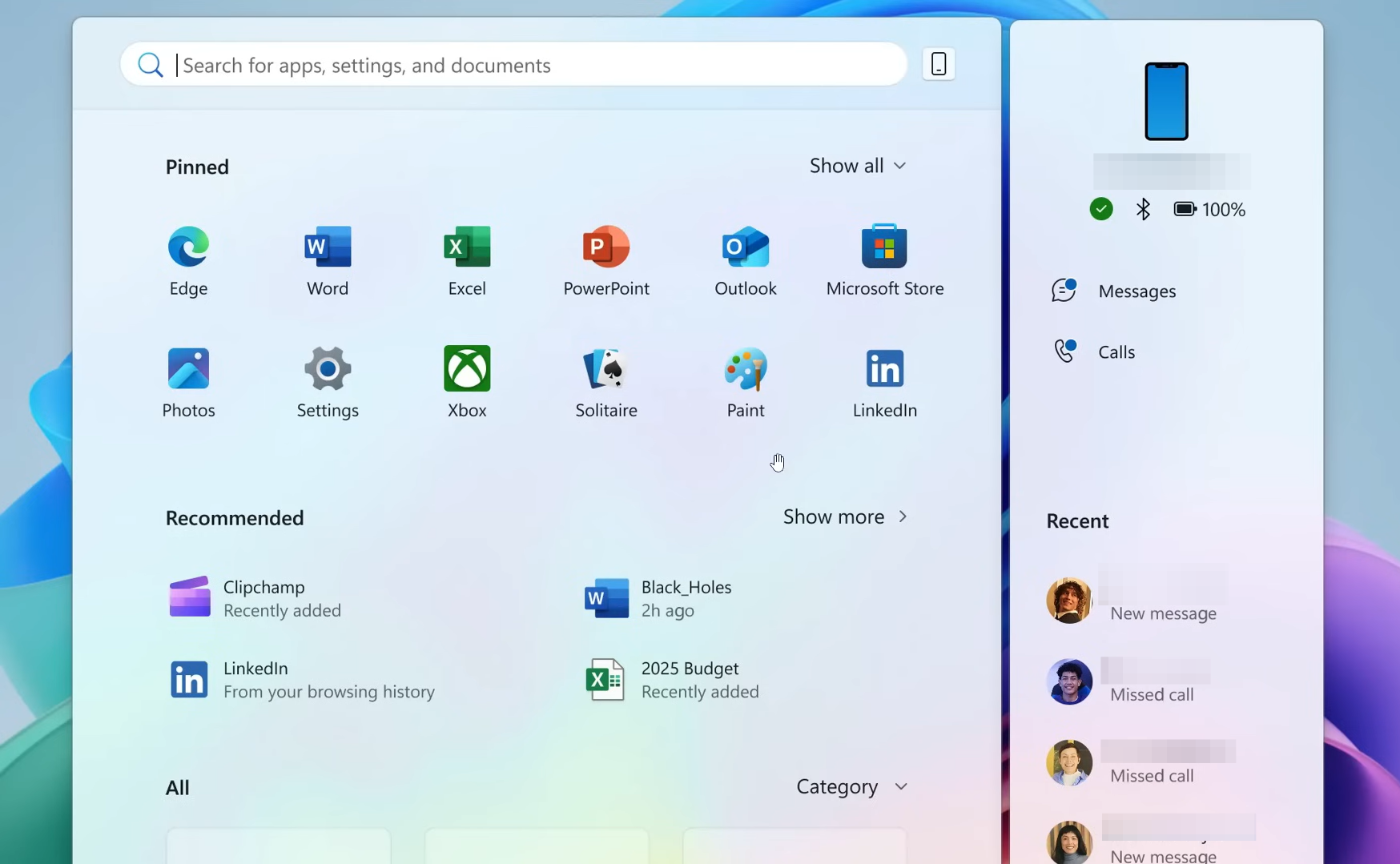This screenshot has width=1400, height=864.
Task: Open Settings from pinned apps
Action: (x=327, y=382)
